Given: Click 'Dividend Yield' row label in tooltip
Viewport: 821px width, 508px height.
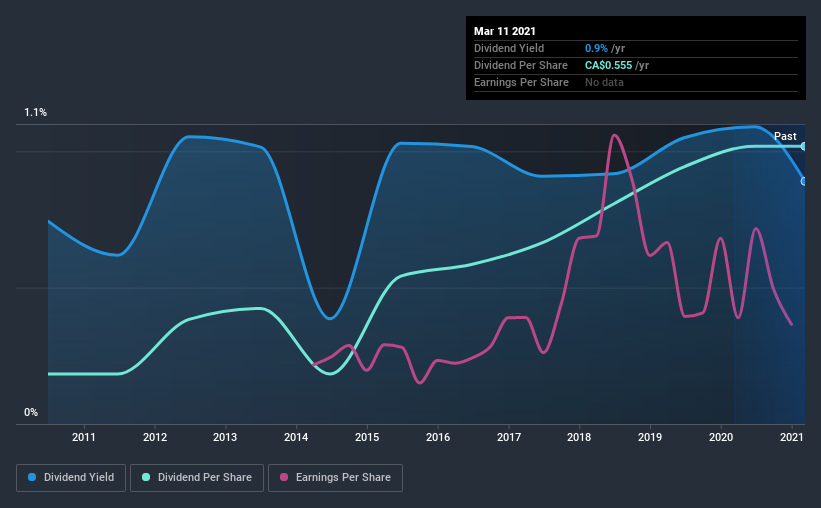Looking at the screenshot, I should (509, 48).
